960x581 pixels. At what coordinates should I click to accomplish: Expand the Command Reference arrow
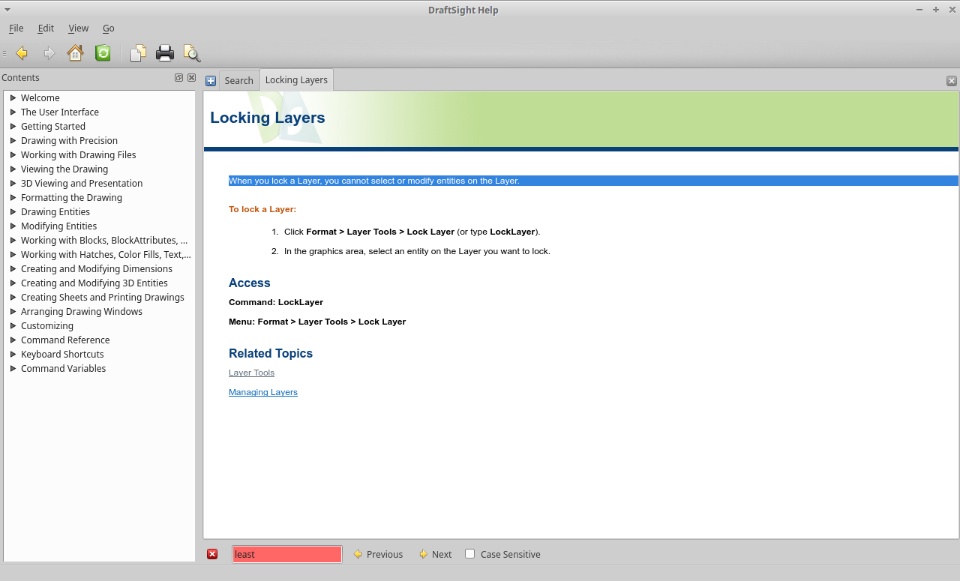[x=13, y=340]
